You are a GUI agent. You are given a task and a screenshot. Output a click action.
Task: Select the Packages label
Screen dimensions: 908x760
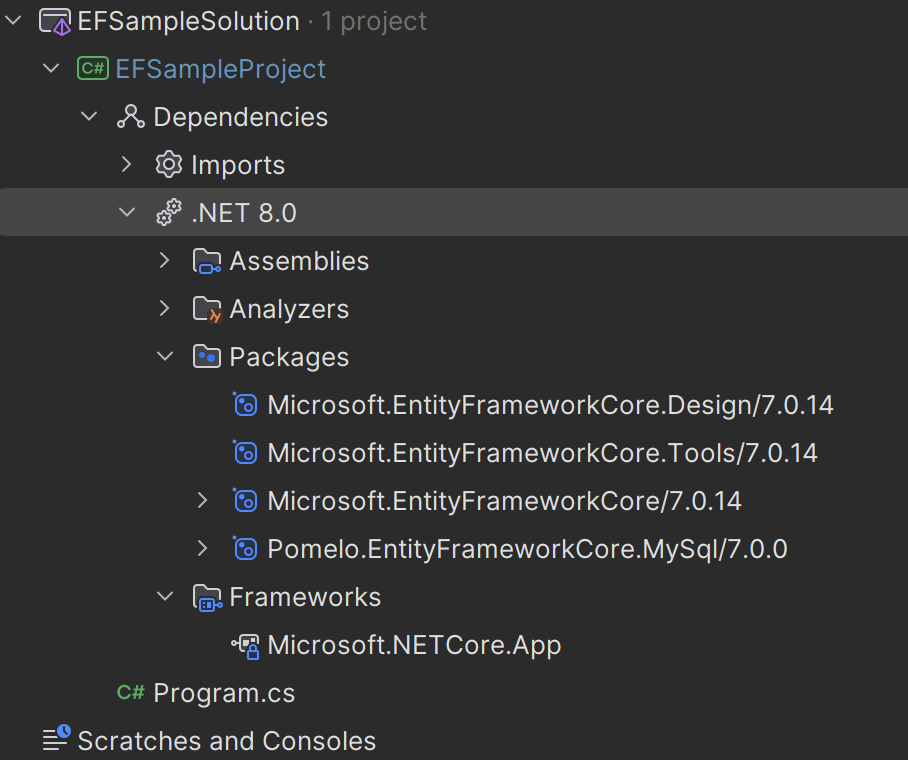click(x=290, y=357)
